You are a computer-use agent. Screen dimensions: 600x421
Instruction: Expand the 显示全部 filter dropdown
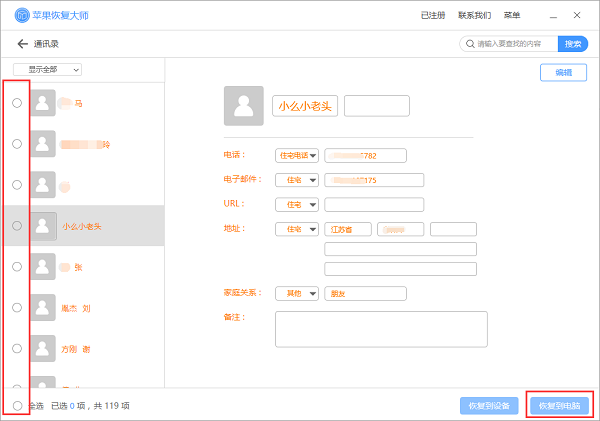pyautogui.click(x=47, y=69)
